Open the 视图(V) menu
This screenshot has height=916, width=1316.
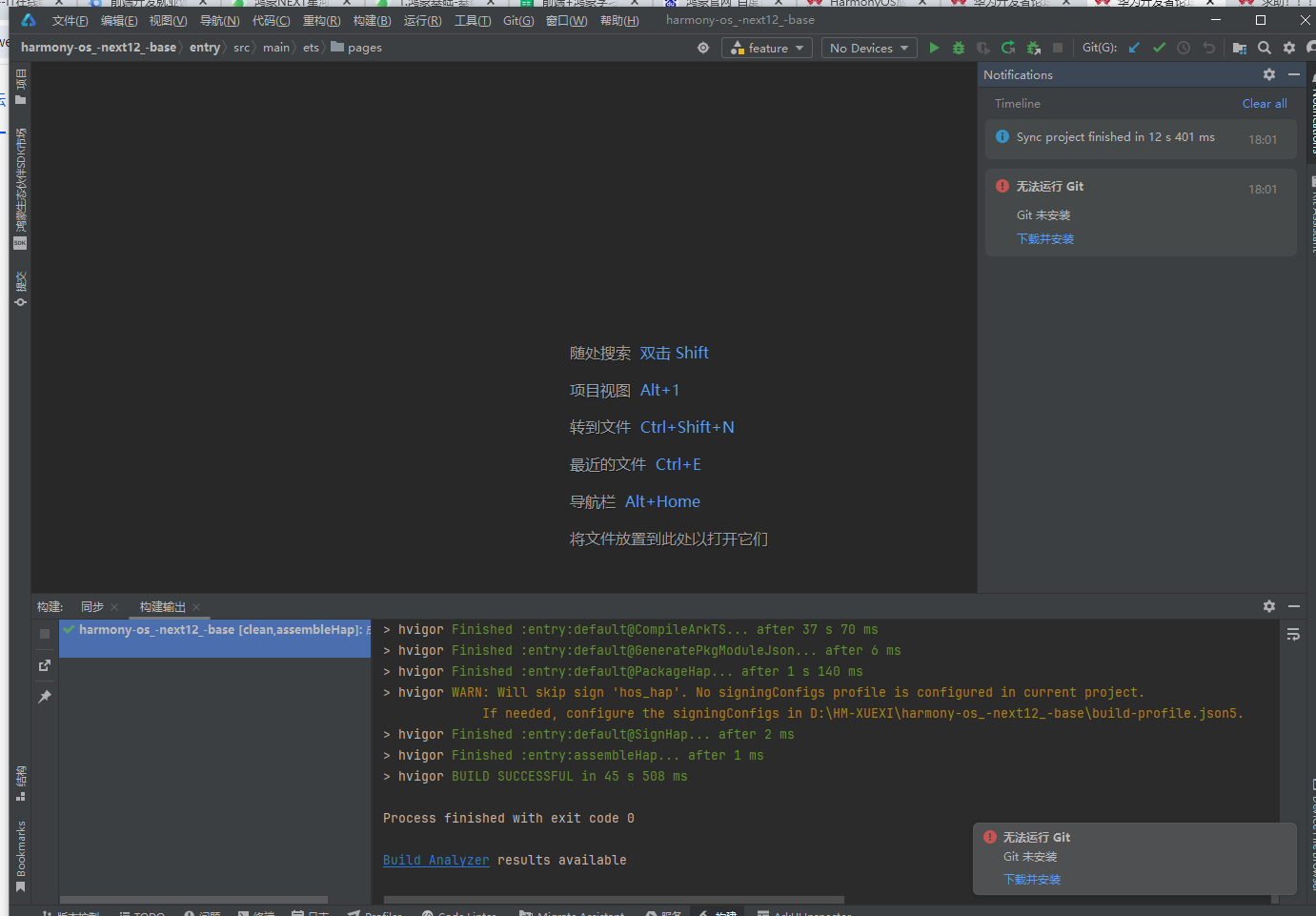click(168, 21)
